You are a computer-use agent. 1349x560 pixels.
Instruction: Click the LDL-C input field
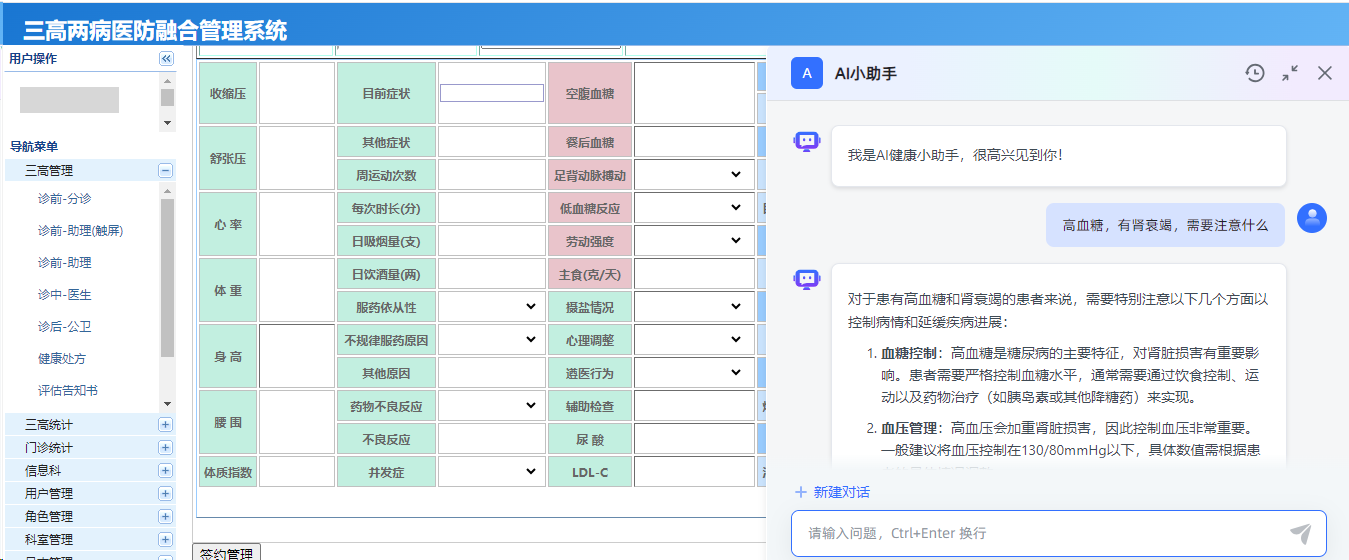[x=694, y=472]
